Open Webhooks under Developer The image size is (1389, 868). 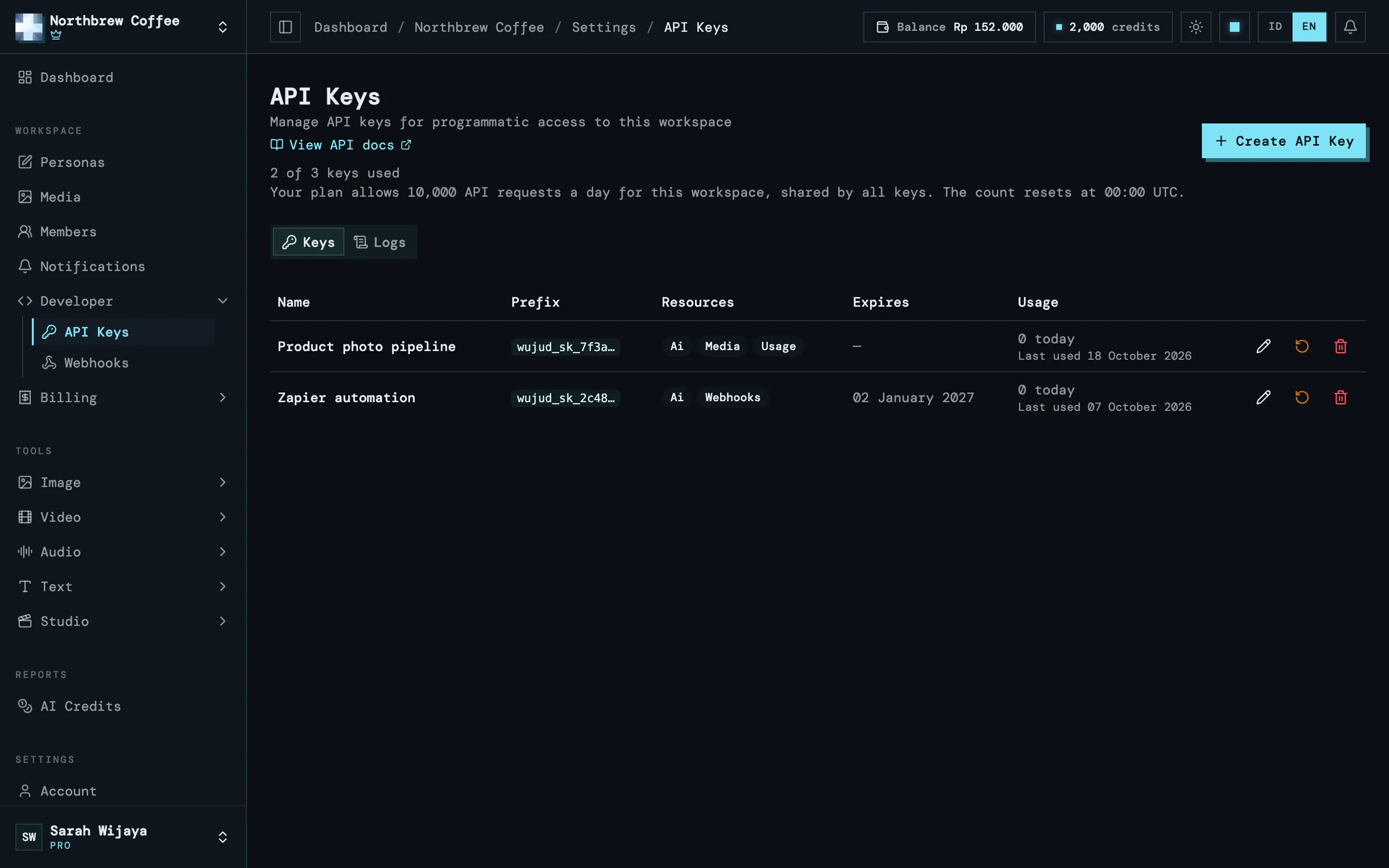pos(124,363)
